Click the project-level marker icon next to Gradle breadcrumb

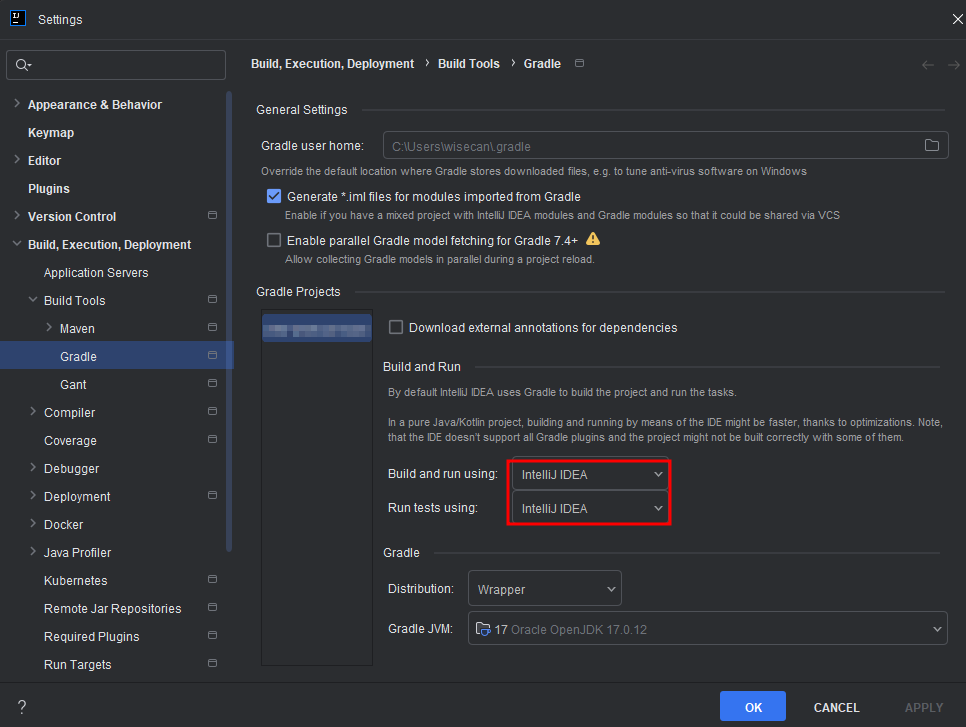[x=579, y=63]
